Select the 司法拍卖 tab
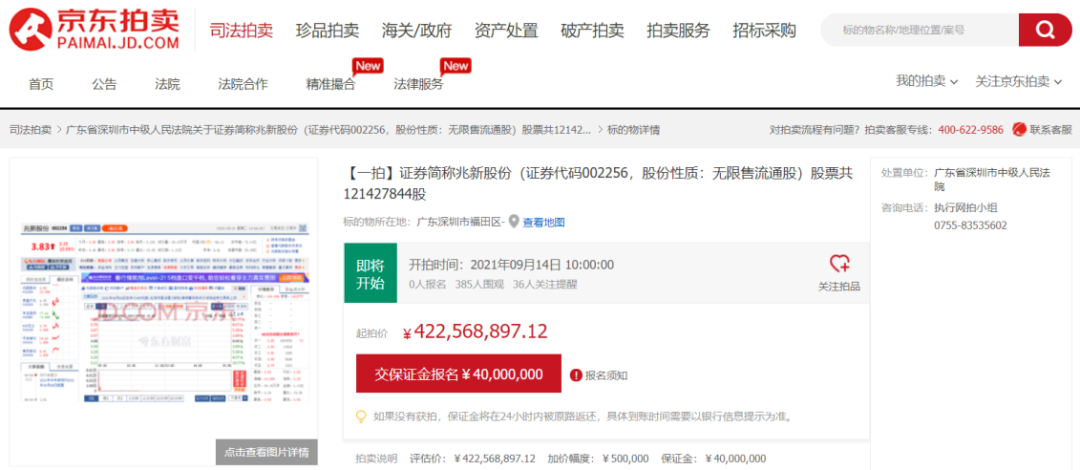The height and width of the screenshot is (470, 1080). 241,30
